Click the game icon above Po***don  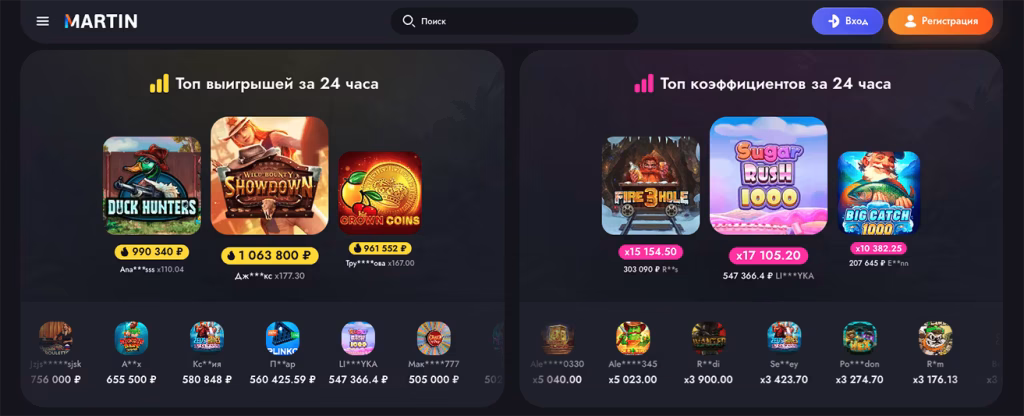[860, 338]
